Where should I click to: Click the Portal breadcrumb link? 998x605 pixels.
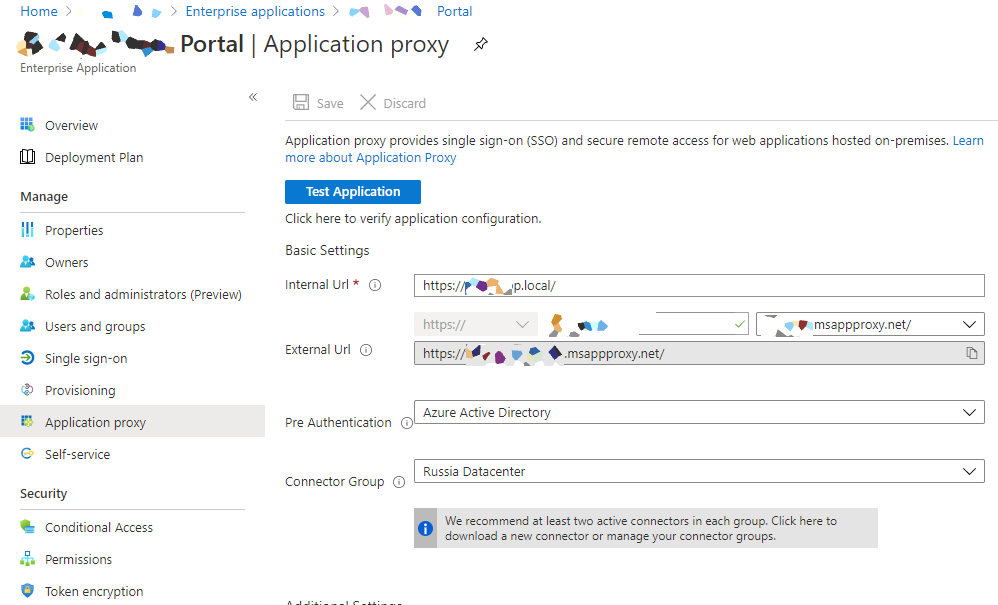[x=454, y=11]
